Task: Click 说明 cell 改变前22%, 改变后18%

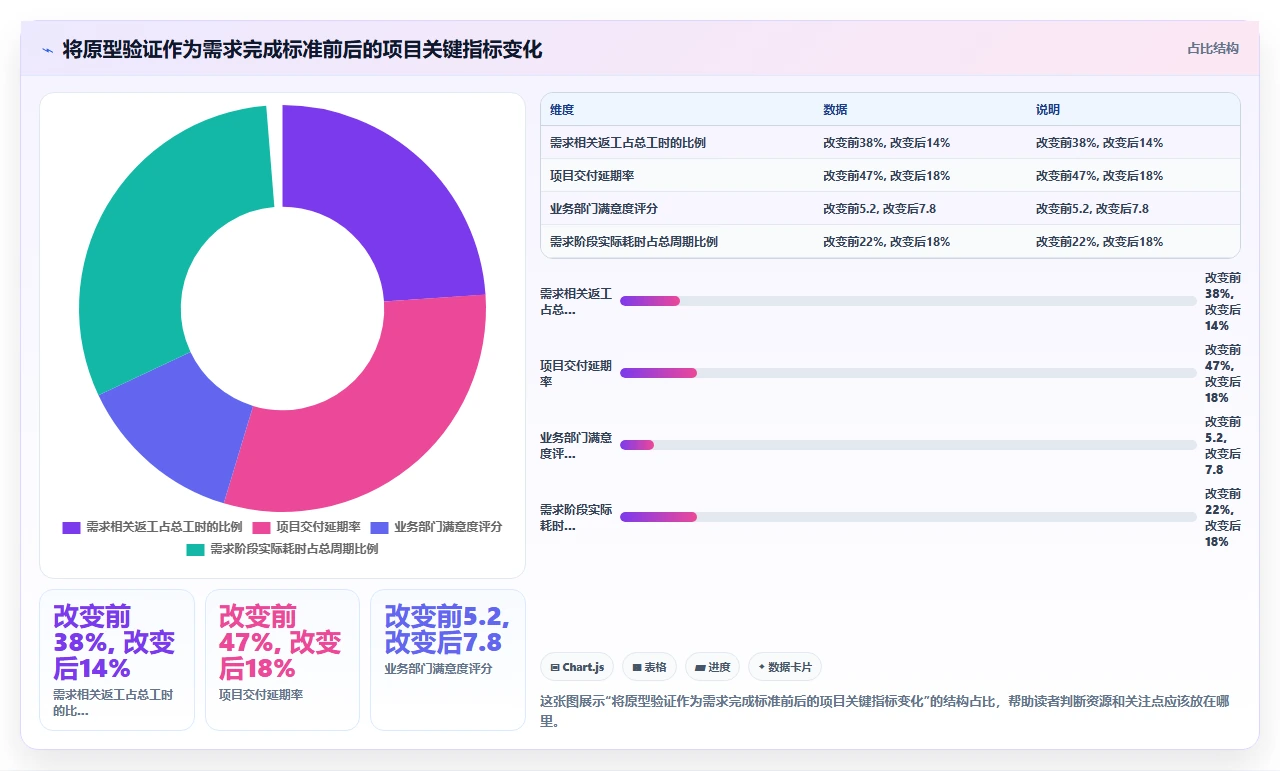Action: pos(1133,242)
